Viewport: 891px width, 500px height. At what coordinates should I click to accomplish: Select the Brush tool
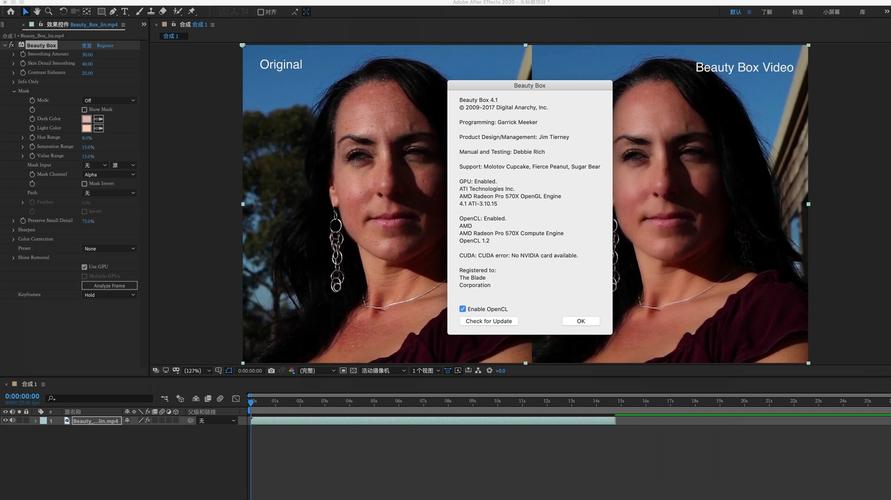[139, 11]
